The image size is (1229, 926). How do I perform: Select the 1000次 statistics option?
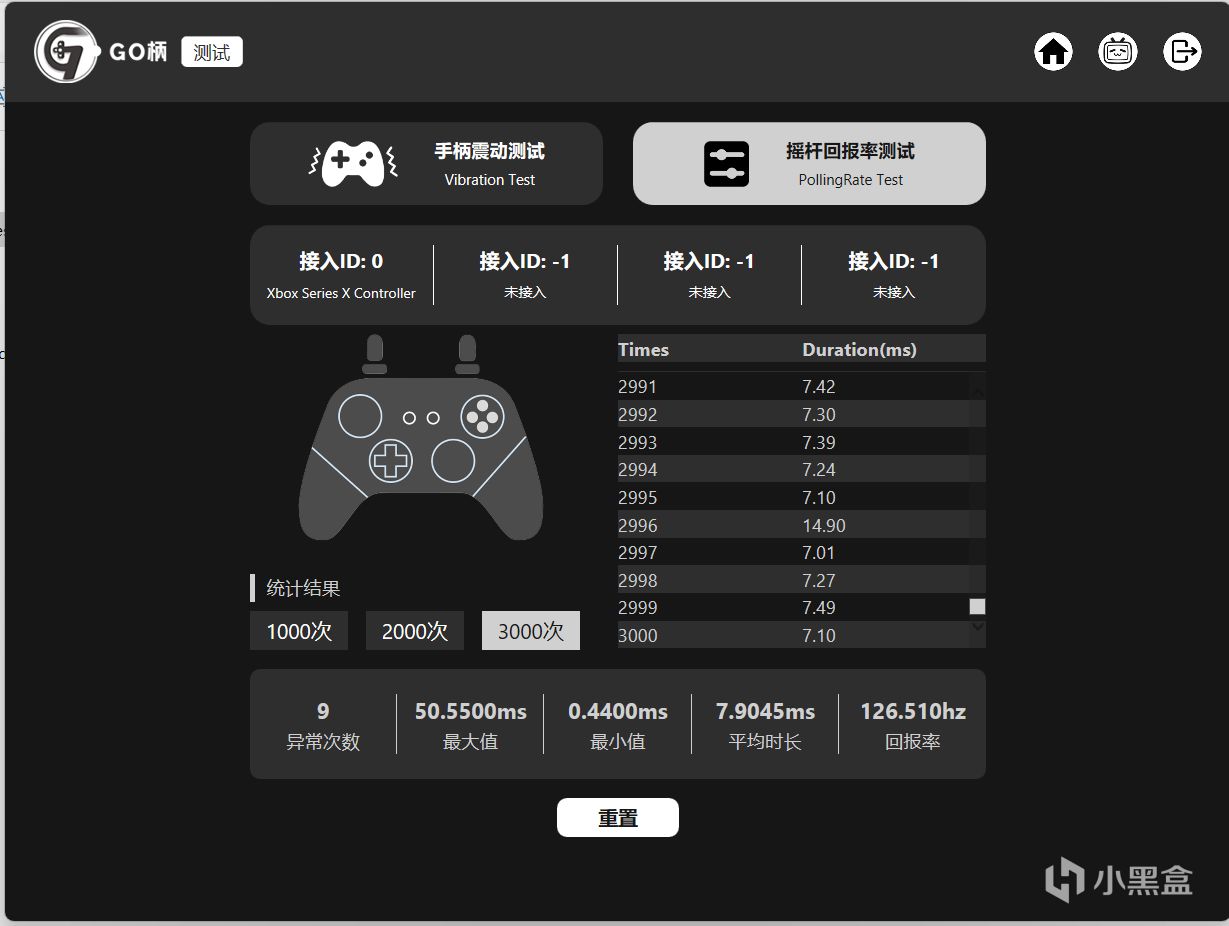[299, 631]
